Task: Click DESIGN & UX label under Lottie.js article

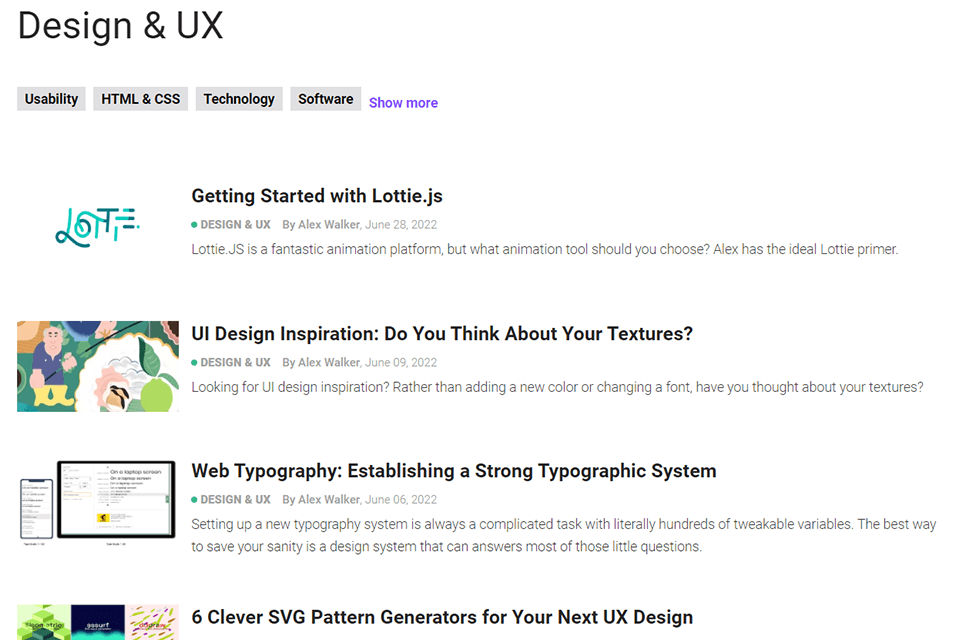Action: (235, 225)
